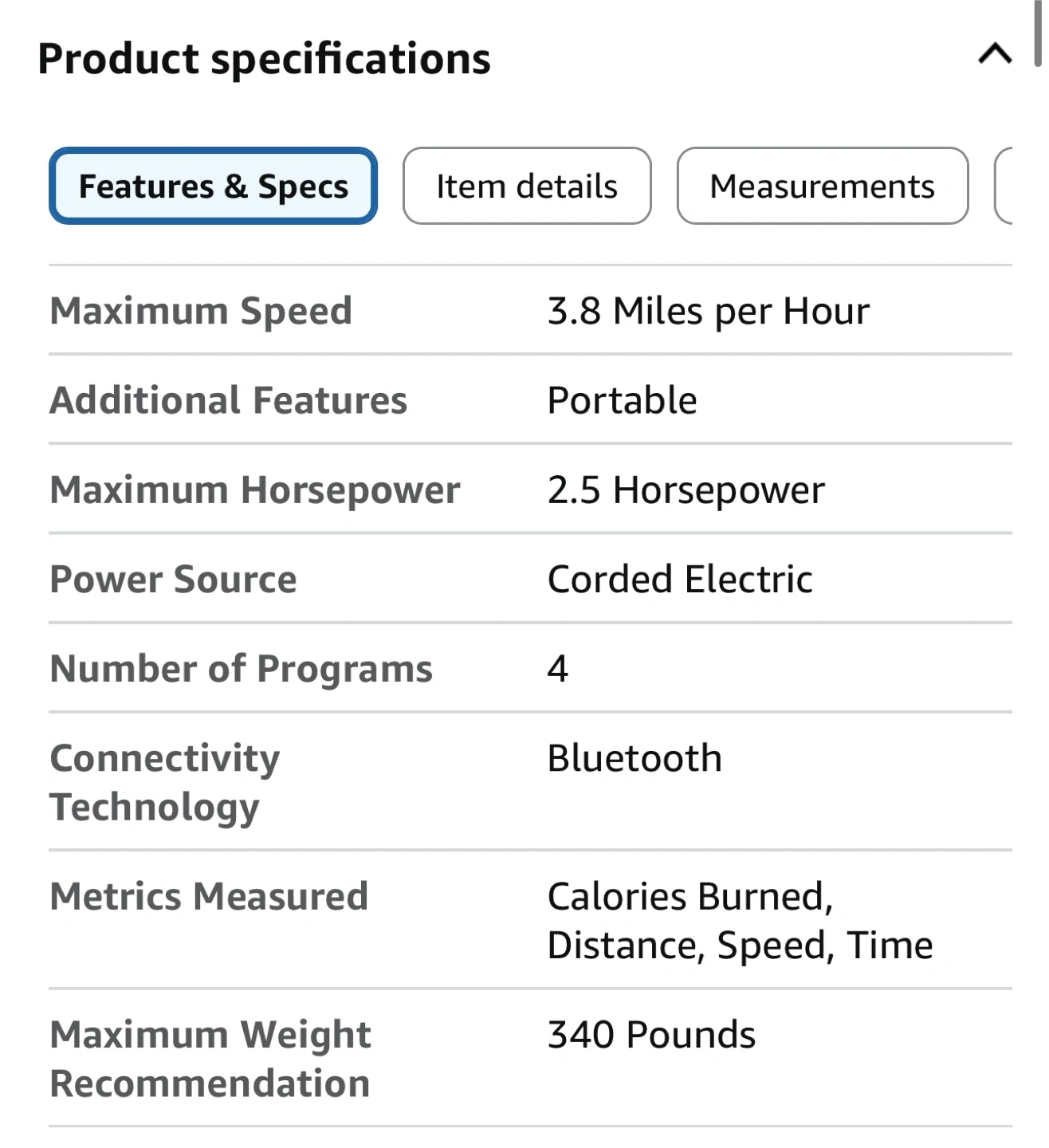Click the Corded Electric value

(x=679, y=579)
